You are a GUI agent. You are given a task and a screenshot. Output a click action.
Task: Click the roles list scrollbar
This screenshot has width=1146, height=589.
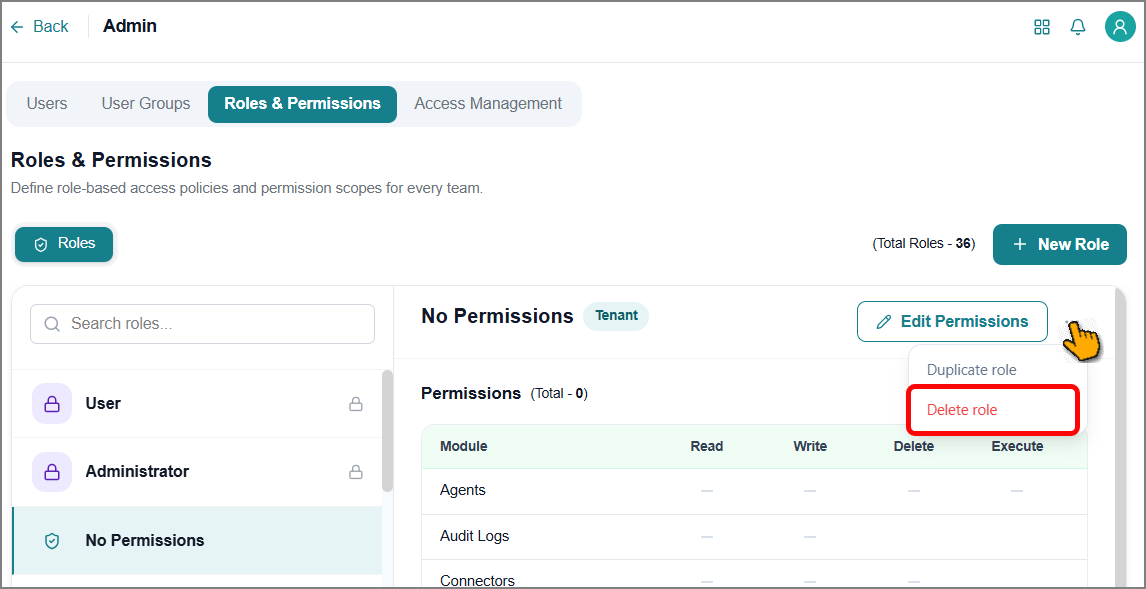point(387,431)
